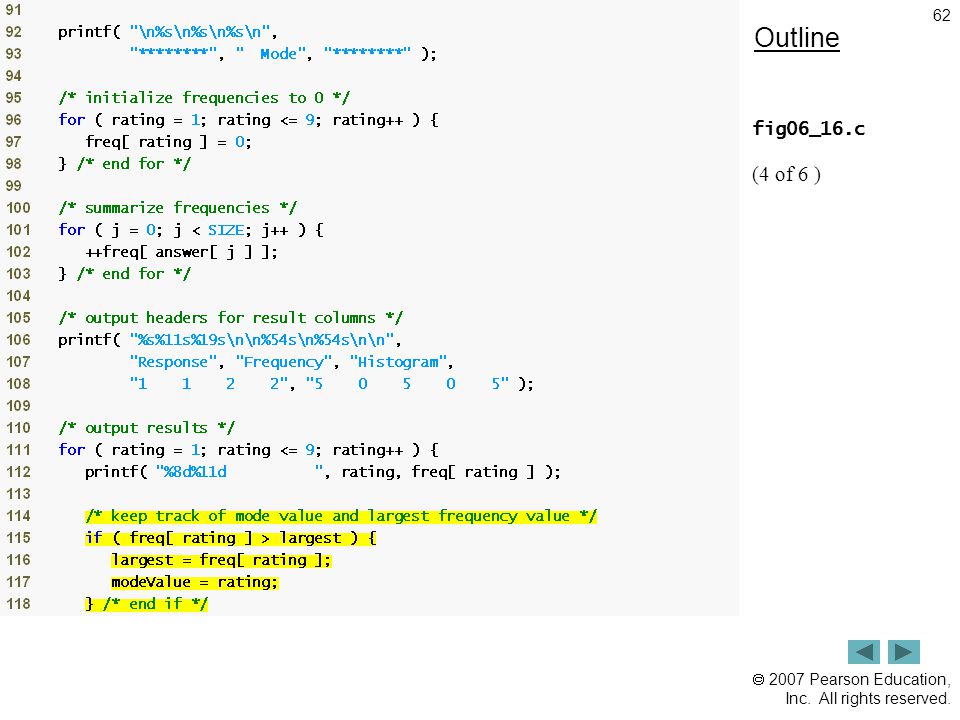Select the 'summarize frequencies' comment
The width and height of the screenshot is (960, 720).
(178, 208)
